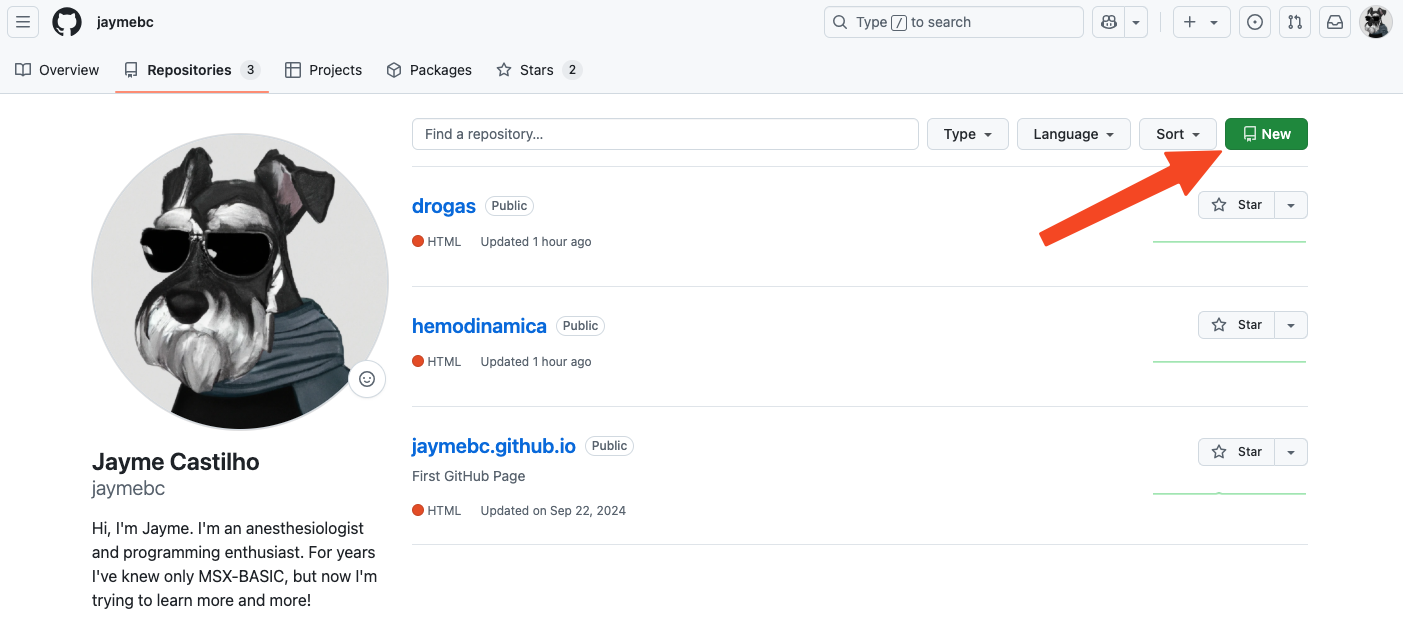Switch to the Stars tab
Screen dimensions: 1403x620
tap(537, 70)
